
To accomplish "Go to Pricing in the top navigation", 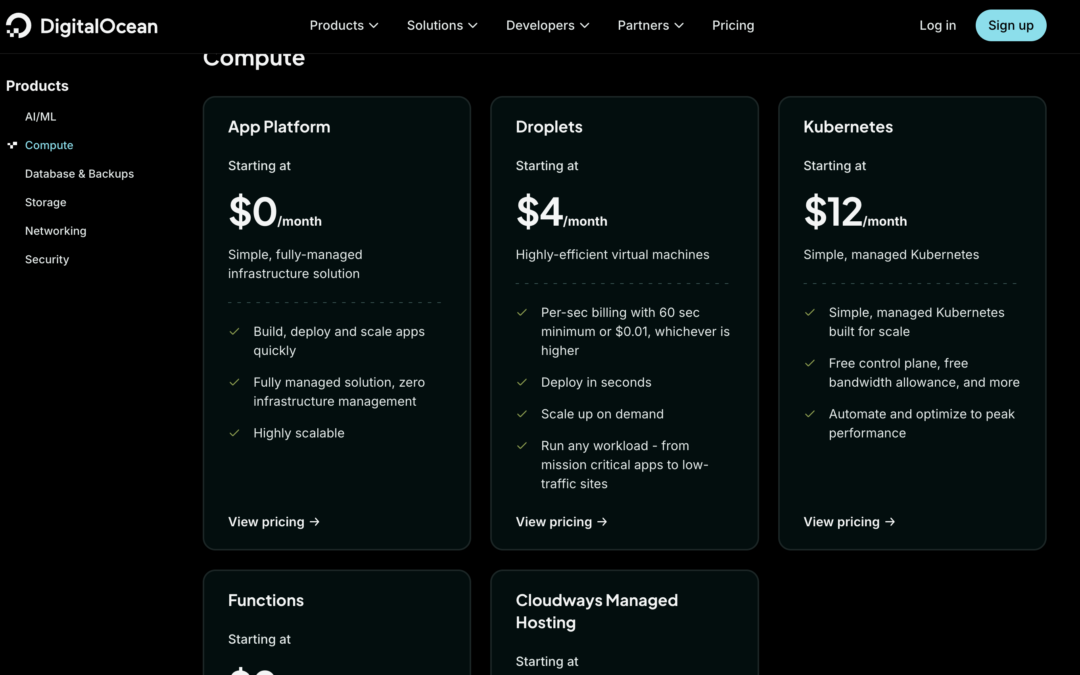I will 733,25.
